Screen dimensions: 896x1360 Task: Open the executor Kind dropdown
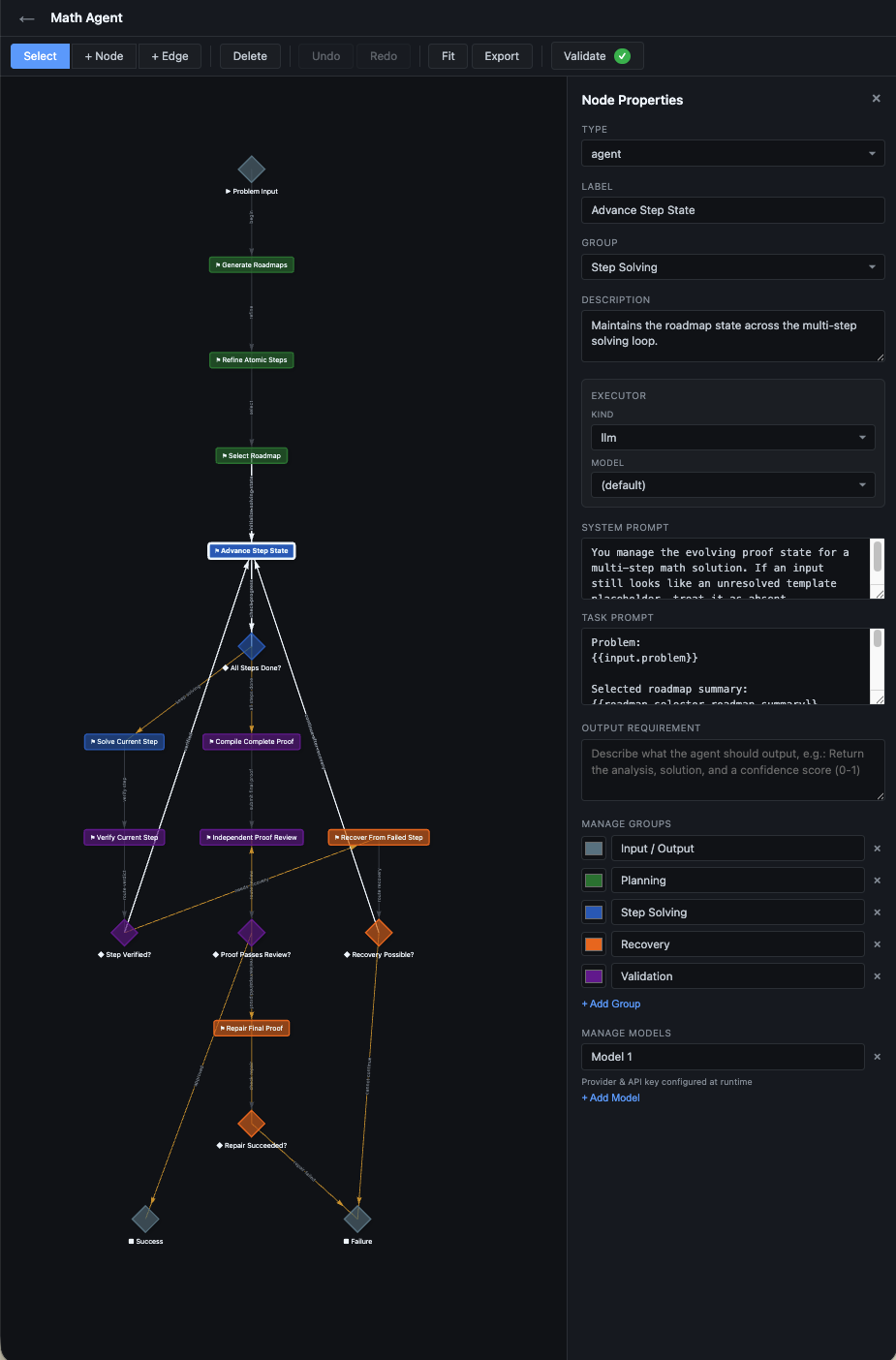732,438
